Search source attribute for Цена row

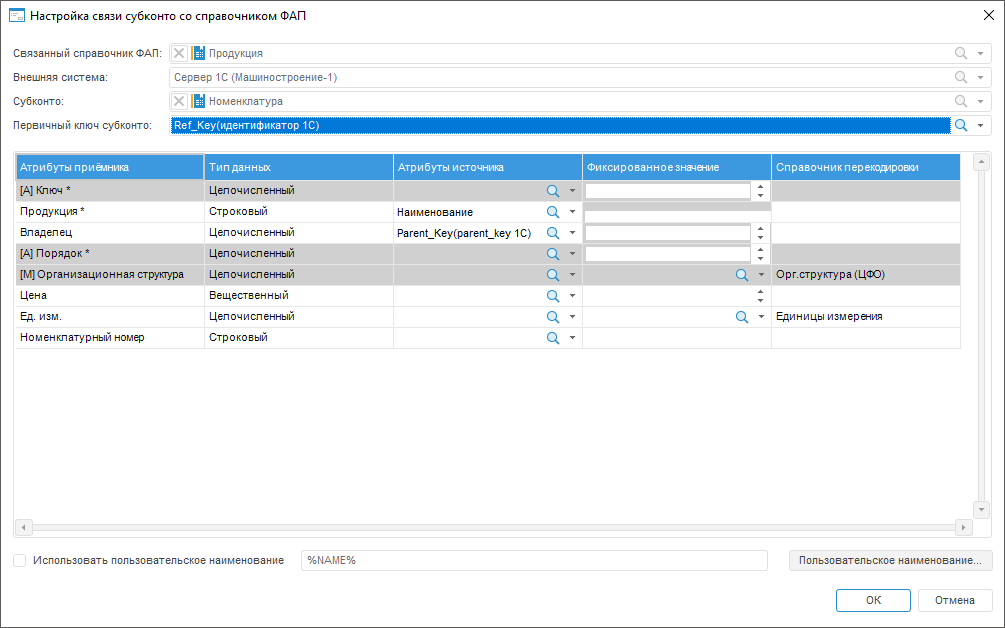tap(552, 296)
